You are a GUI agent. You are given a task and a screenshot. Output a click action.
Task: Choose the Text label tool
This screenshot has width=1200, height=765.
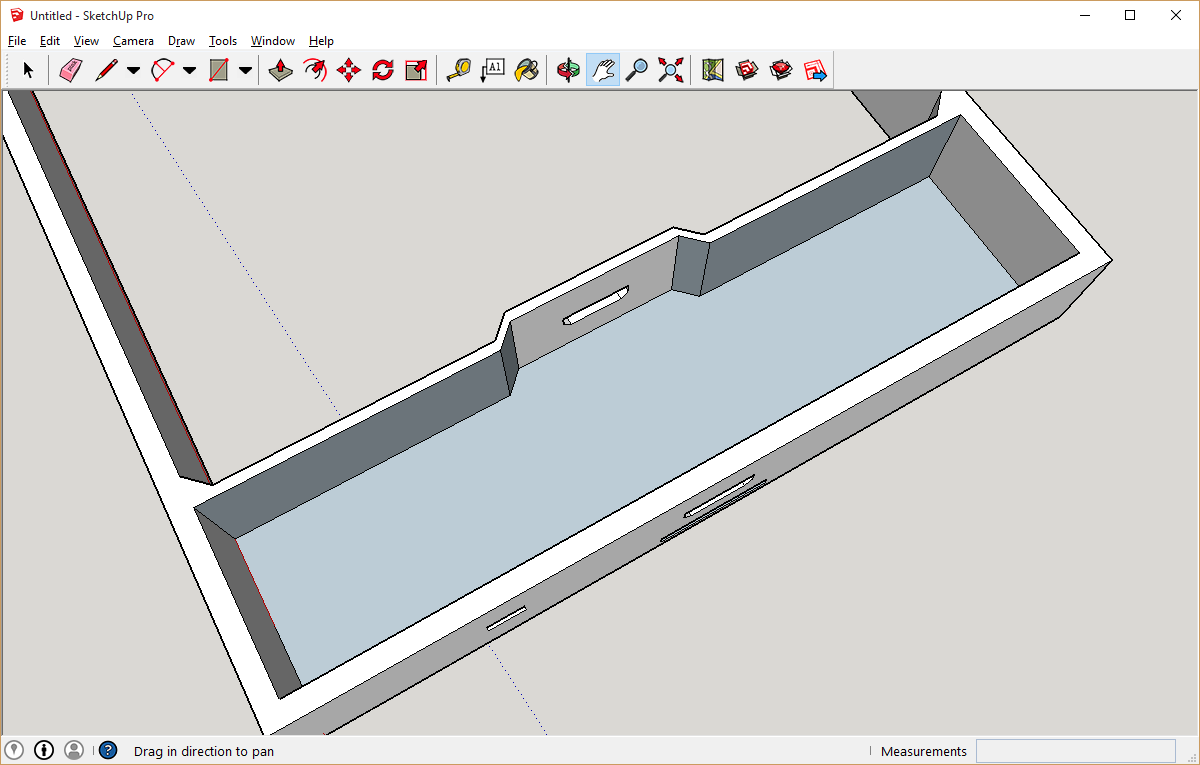click(x=492, y=70)
